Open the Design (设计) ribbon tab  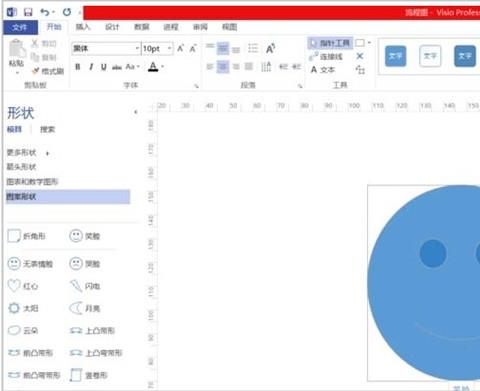coord(112,27)
